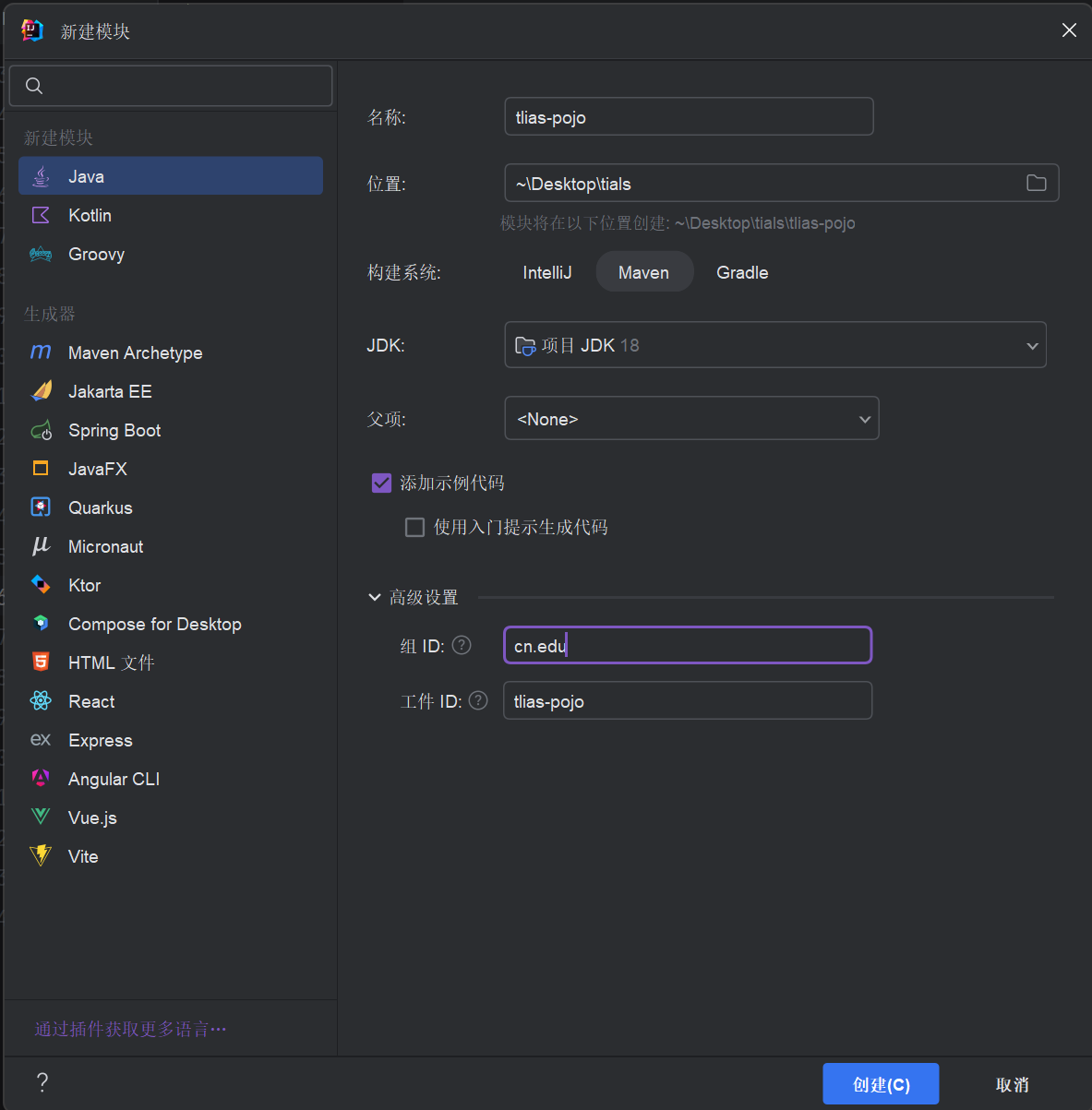
Task: Click the folder browse icon in location field
Action: coord(1036,183)
